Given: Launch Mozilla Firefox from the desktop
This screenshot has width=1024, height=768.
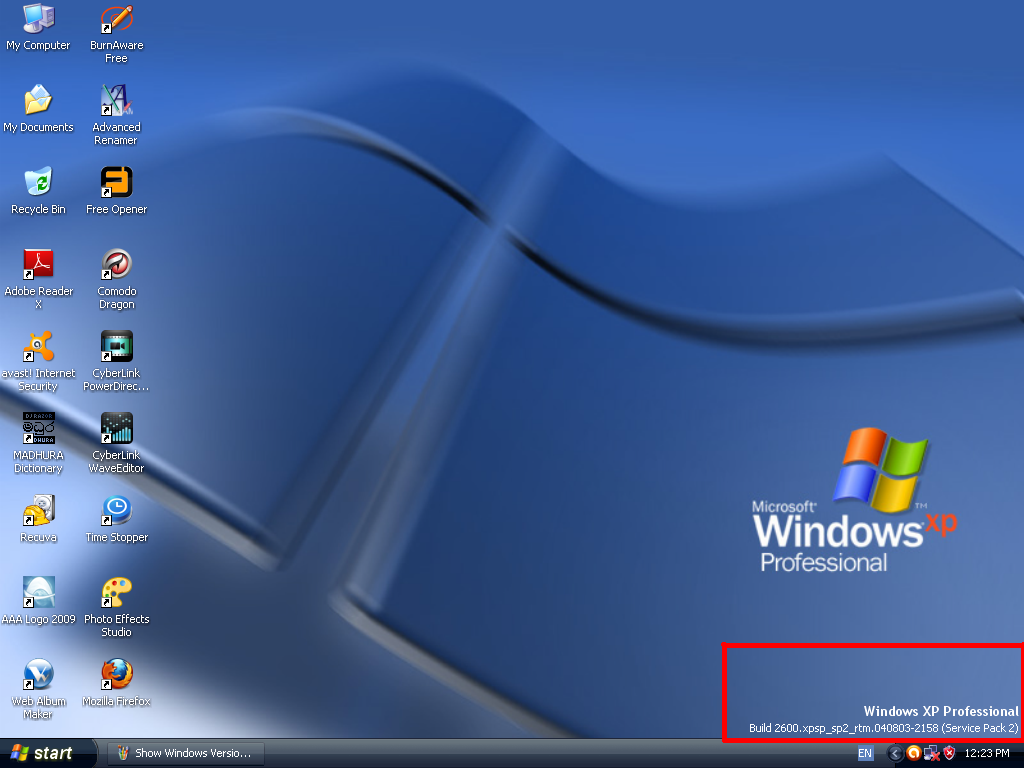Looking at the screenshot, I should (x=116, y=675).
